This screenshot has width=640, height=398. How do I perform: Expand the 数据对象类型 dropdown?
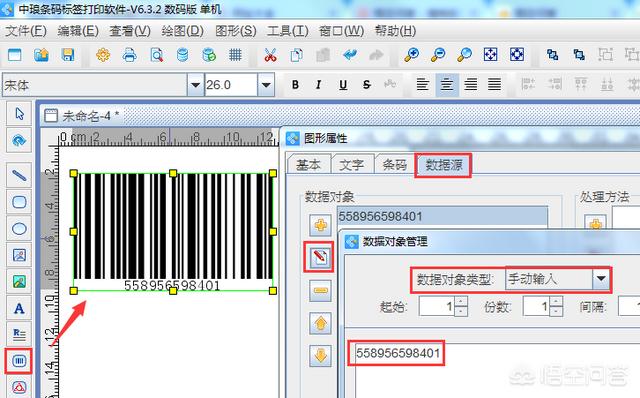[x=601, y=279]
